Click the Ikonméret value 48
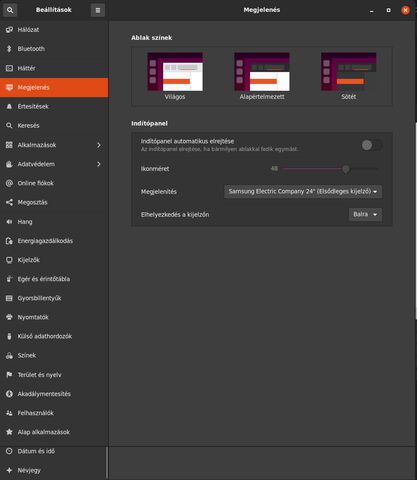Viewport: 417px width, 480px height. [x=274, y=169]
